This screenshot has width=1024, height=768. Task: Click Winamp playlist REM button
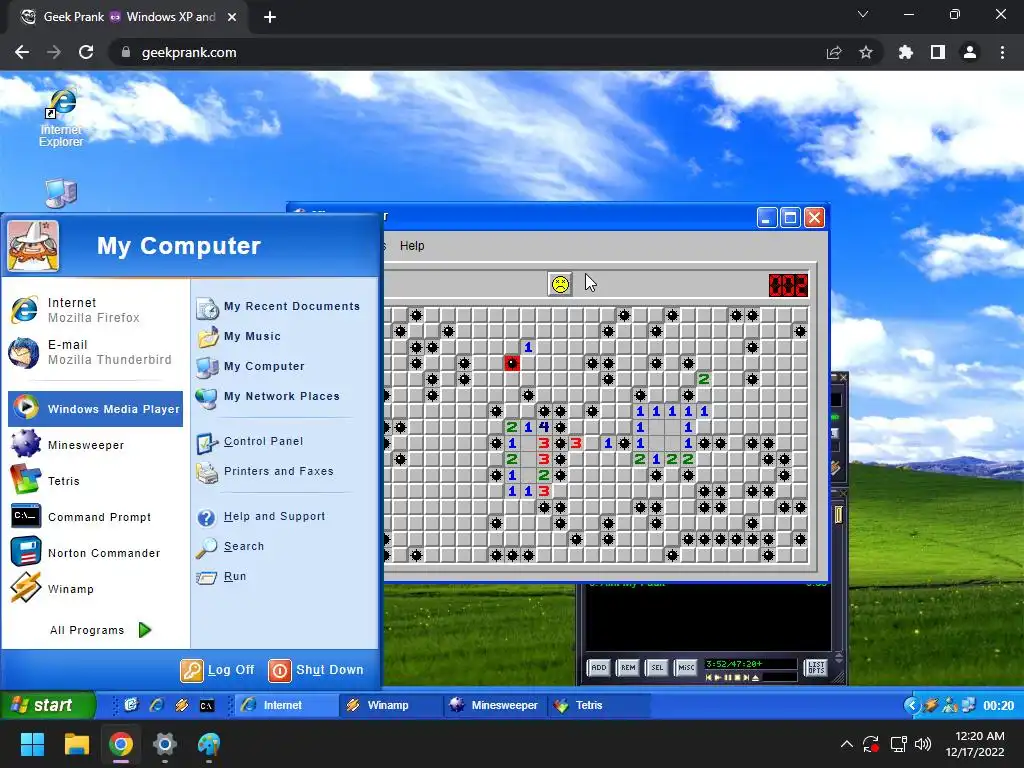[628, 667]
